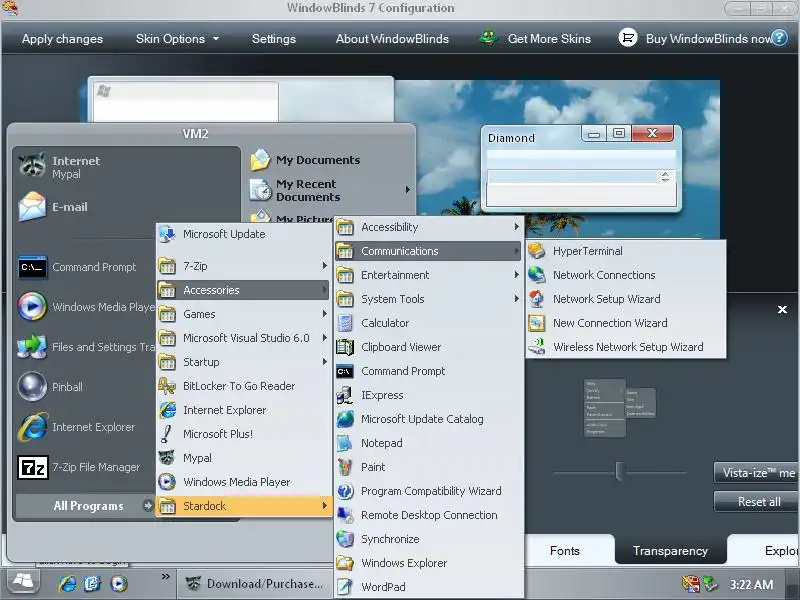Screen dimensions: 800x600
Task: Select Accessories in All Programs menu
Action: point(244,290)
